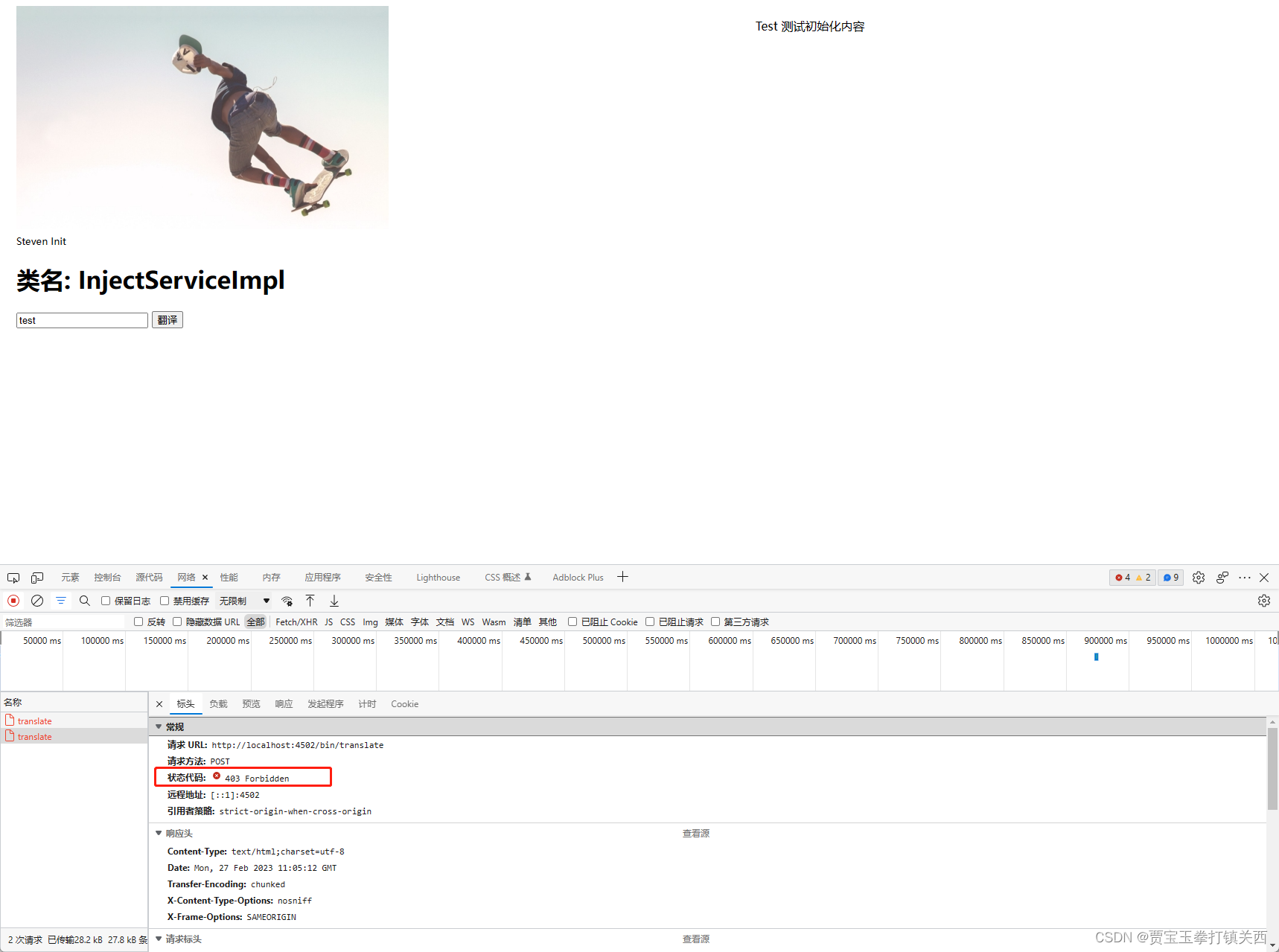Enable the disable cache checkbox
The image size is (1279, 952).
click(x=165, y=601)
